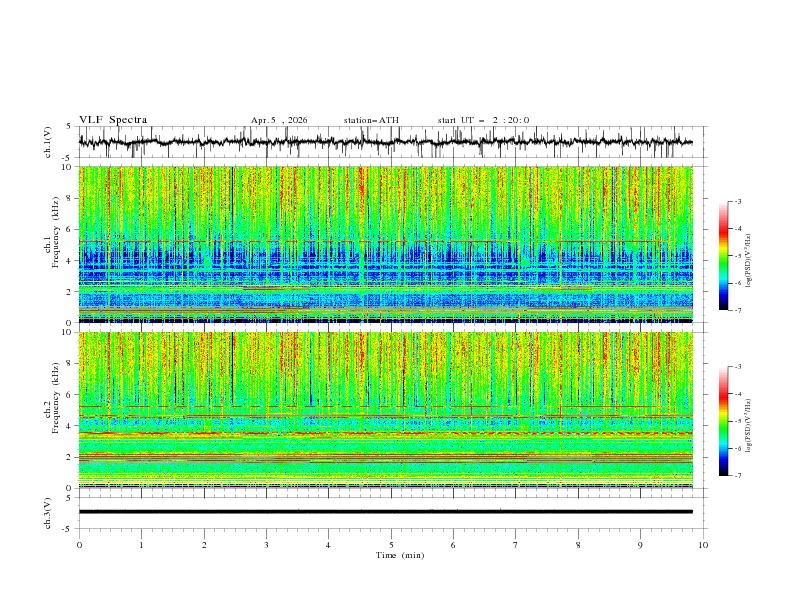Click the time axis tick label '0'
This screenshot has height=612, width=792.
pyautogui.click(x=79, y=545)
